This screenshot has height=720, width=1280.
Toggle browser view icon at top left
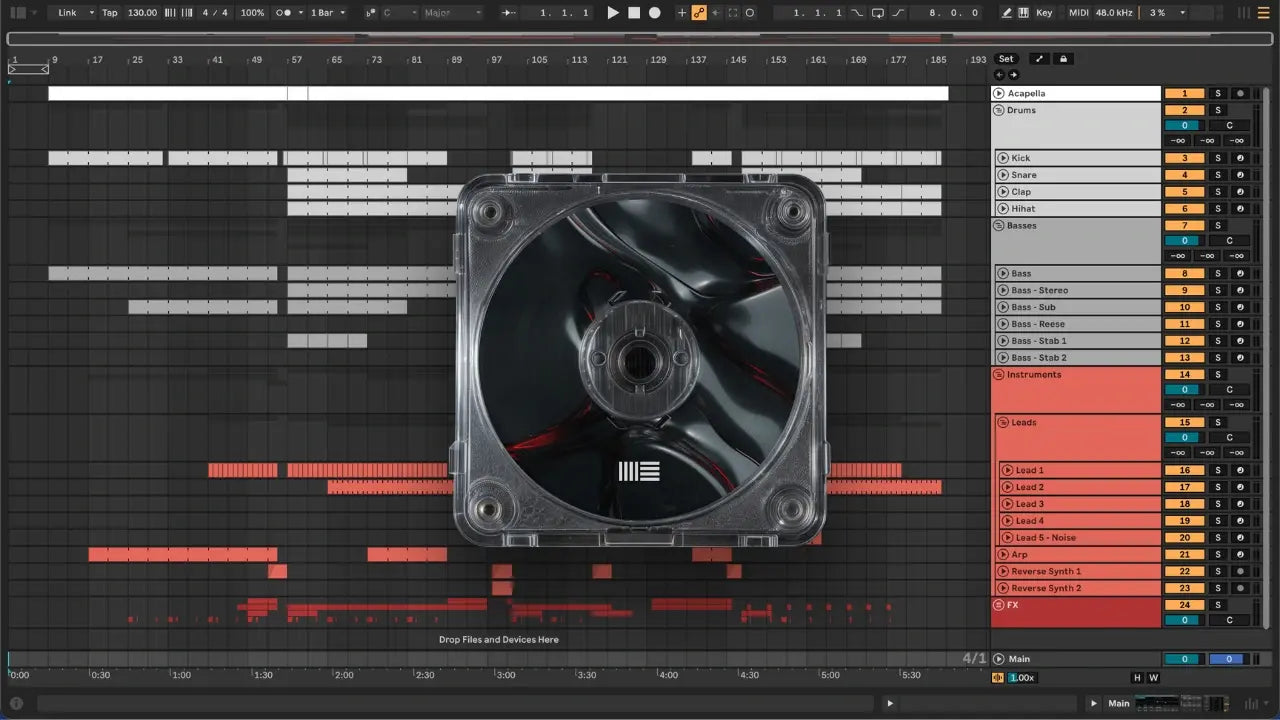18,13
